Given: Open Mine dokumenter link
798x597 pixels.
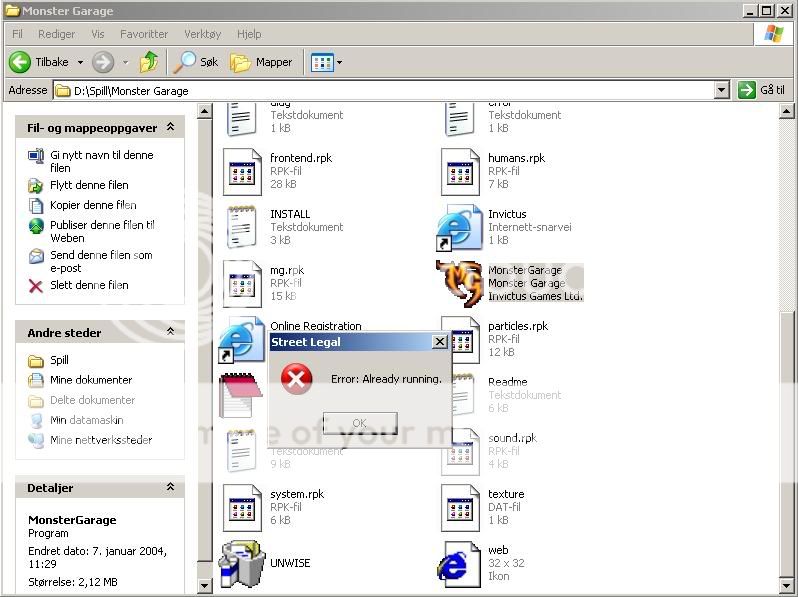Looking at the screenshot, I should 91,380.
